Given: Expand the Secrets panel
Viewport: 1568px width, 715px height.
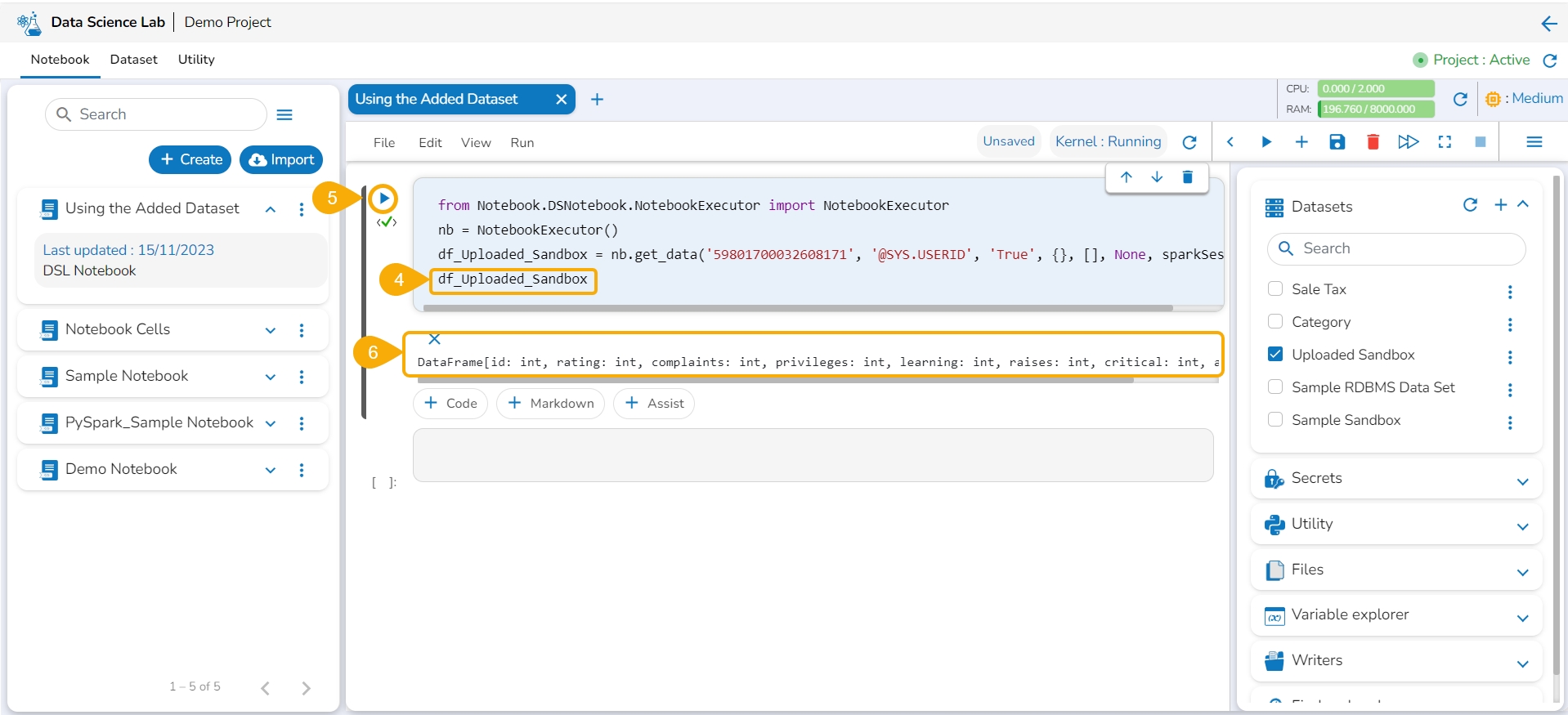Looking at the screenshot, I should point(1522,481).
